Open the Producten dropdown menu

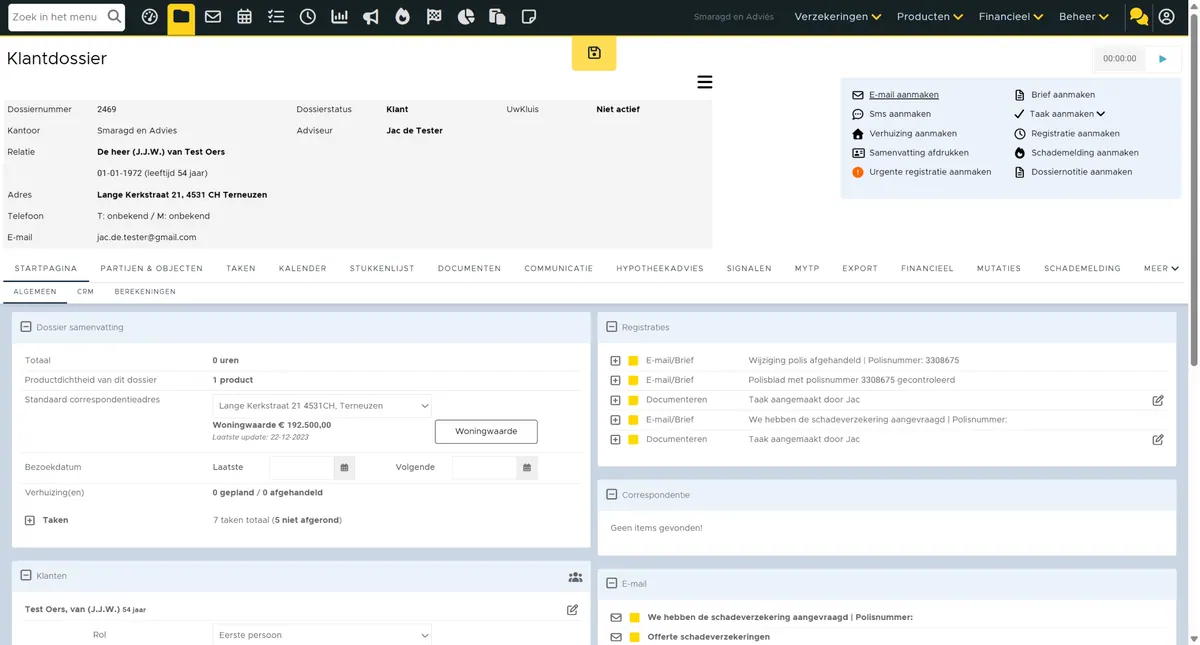click(x=930, y=17)
